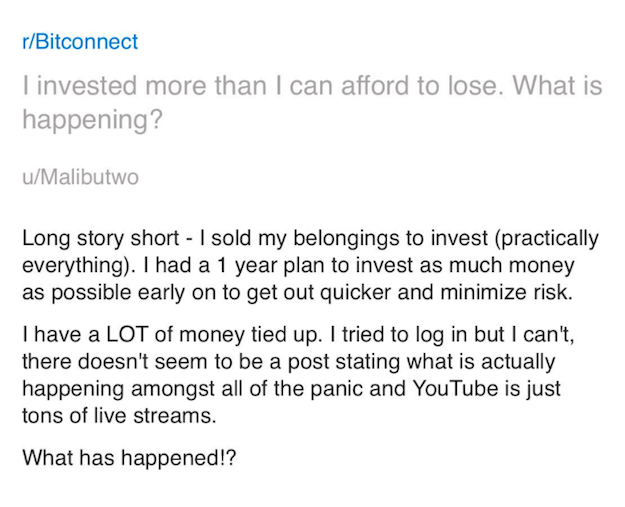Screen dimensions: 625x507
Task: Open the r/Bitconnect subreddit link
Action: click(x=80, y=41)
